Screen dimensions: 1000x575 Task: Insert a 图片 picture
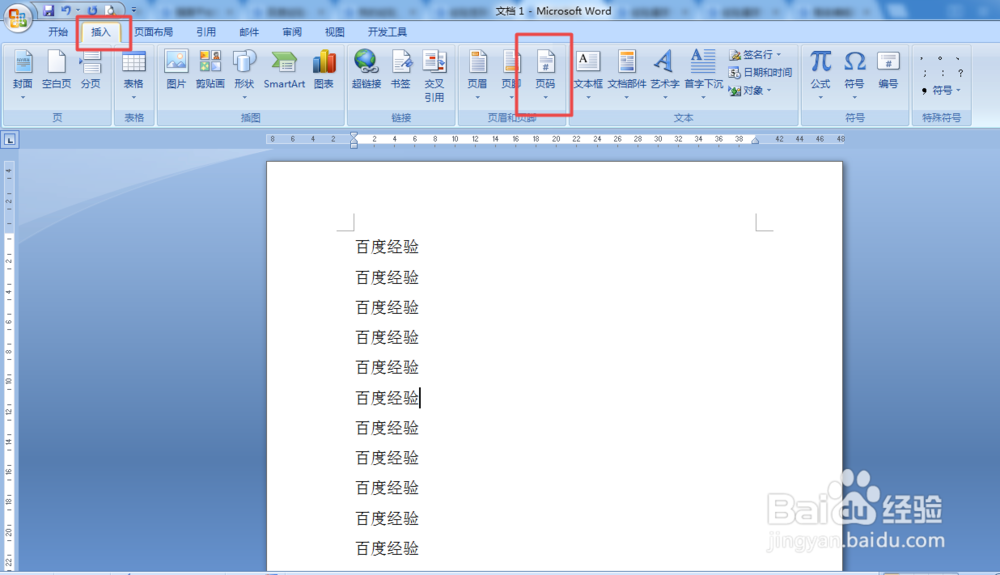[176, 69]
